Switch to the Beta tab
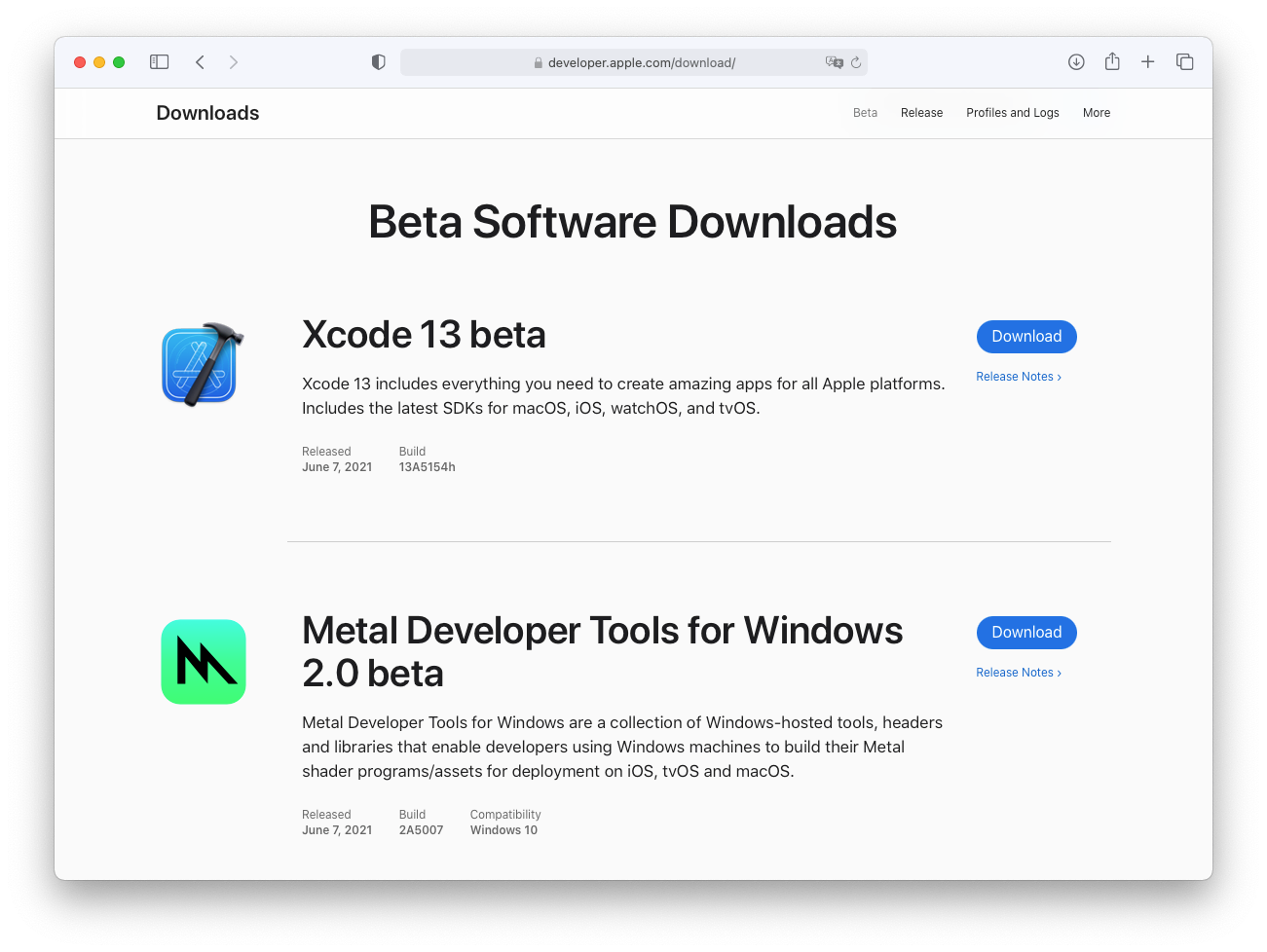 865,113
